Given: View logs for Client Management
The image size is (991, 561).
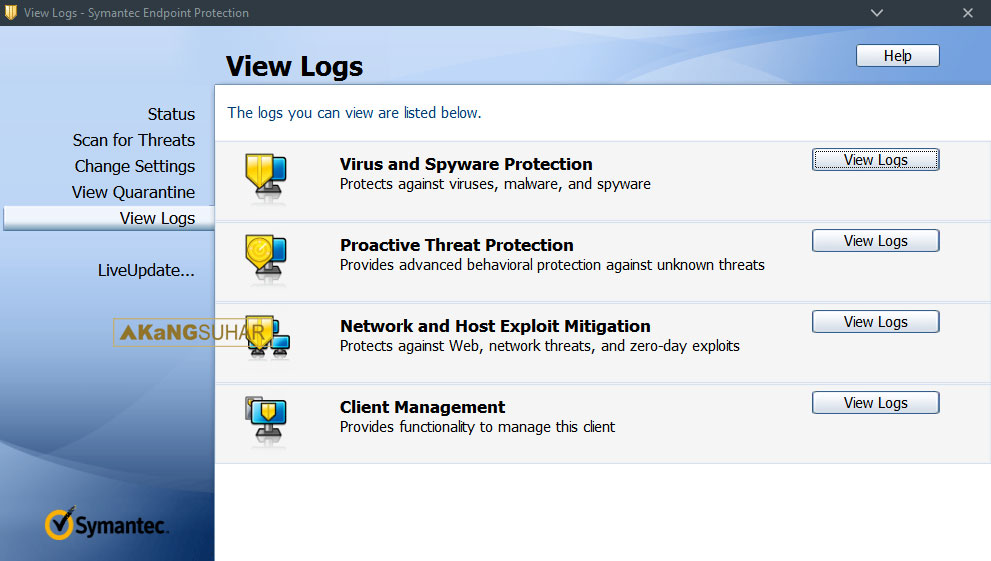Looking at the screenshot, I should coord(875,402).
